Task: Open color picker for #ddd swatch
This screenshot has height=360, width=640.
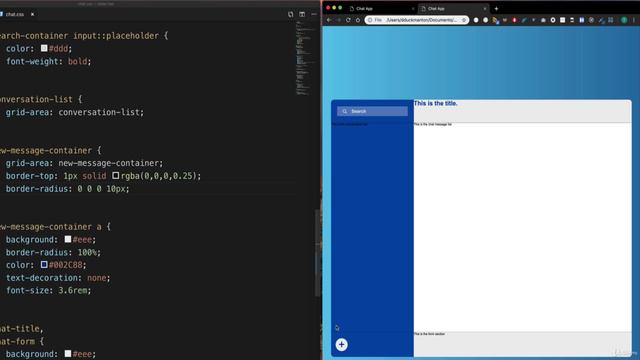Action: (44, 48)
